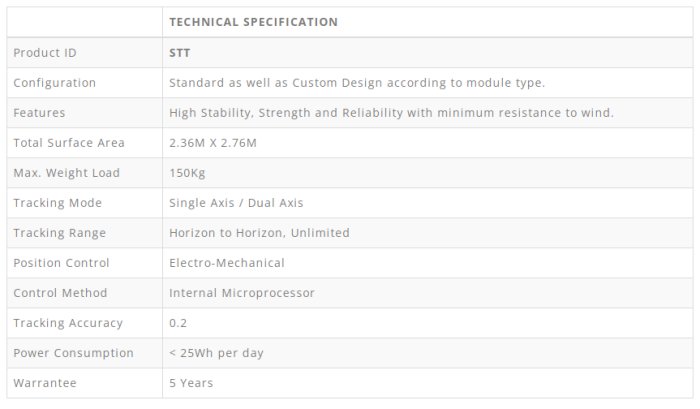Click the 5 Years warrantee value
Image resolution: width=700 pixels, height=409 pixels.
click(x=191, y=383)
